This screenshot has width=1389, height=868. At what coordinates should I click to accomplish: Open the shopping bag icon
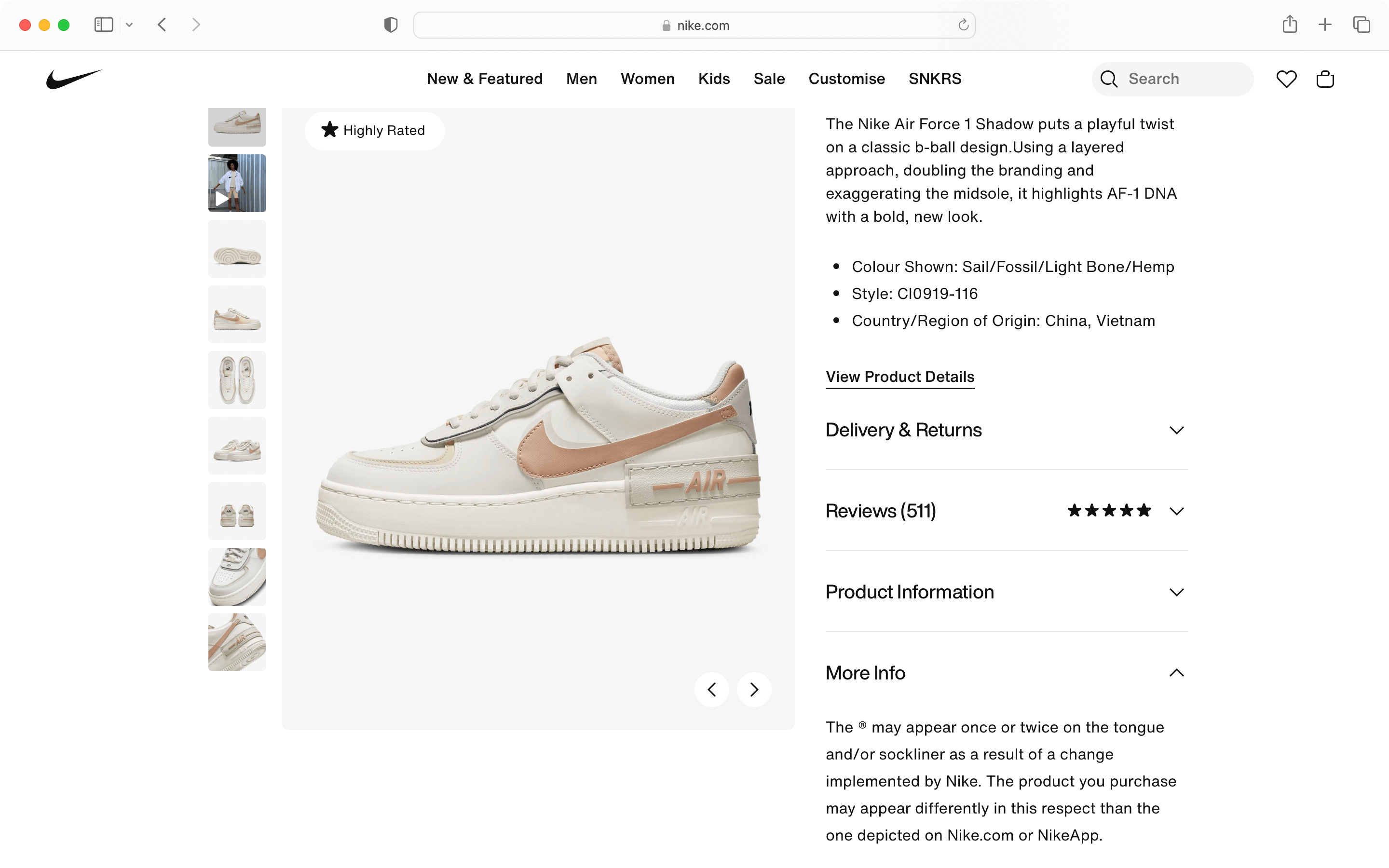(x=1325, y=79)
